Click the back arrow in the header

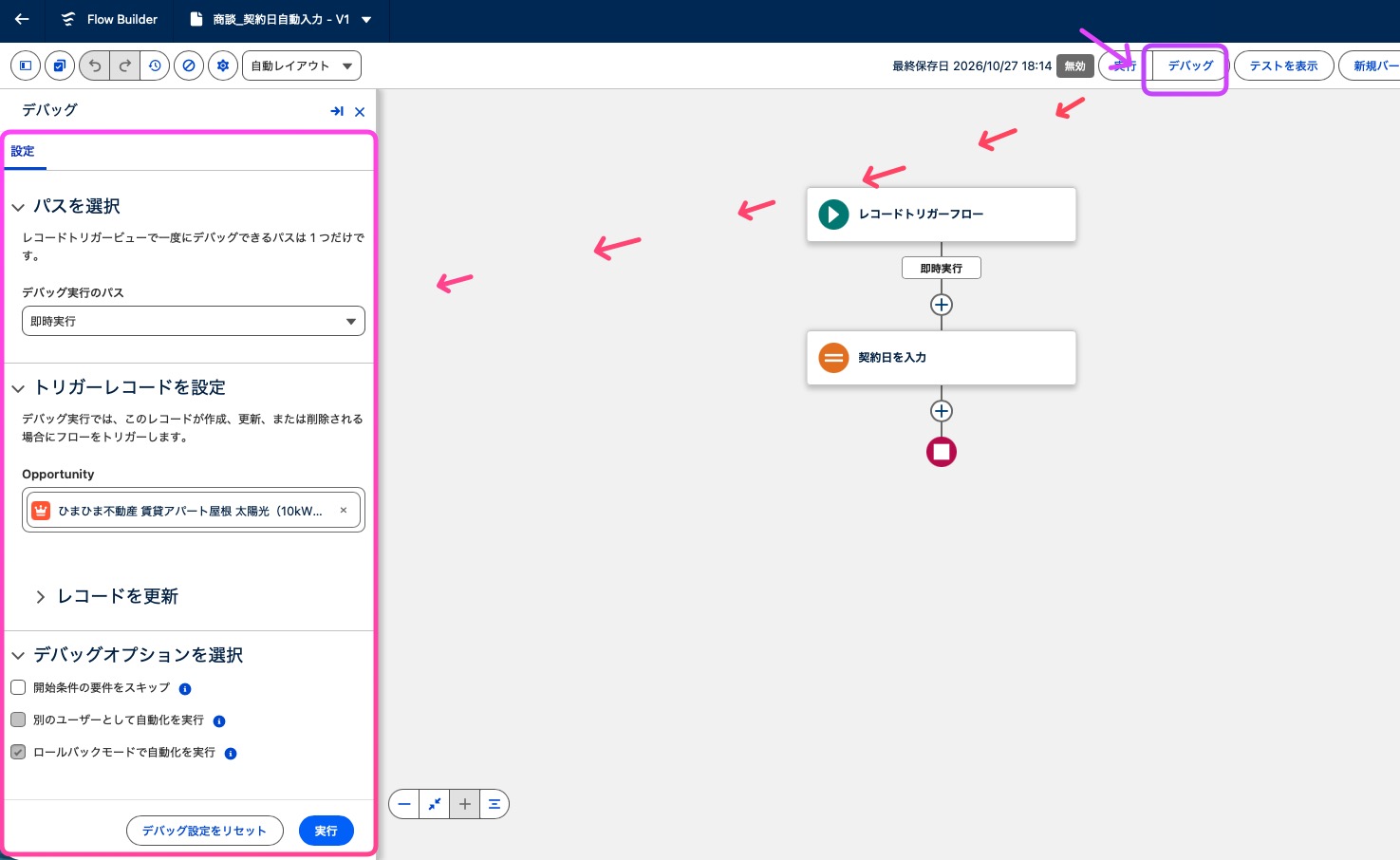22,19
